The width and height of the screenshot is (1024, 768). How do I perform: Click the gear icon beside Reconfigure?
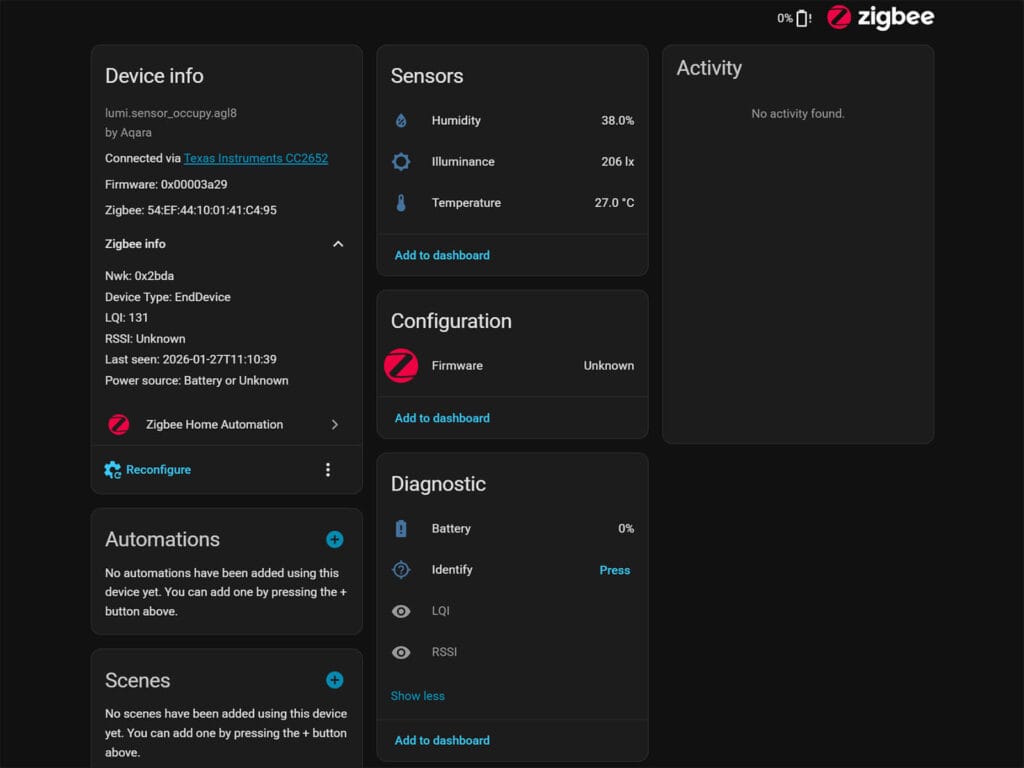coord(112,469)
